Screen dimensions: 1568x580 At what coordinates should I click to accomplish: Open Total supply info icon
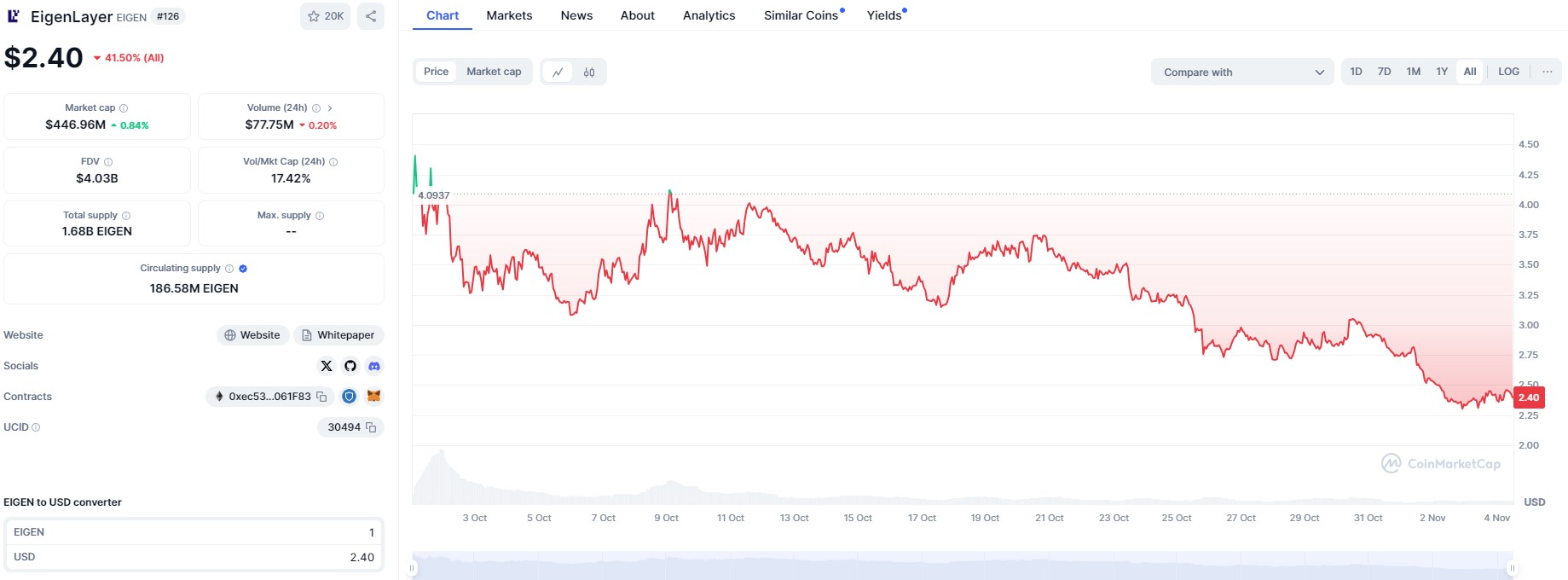126,216
